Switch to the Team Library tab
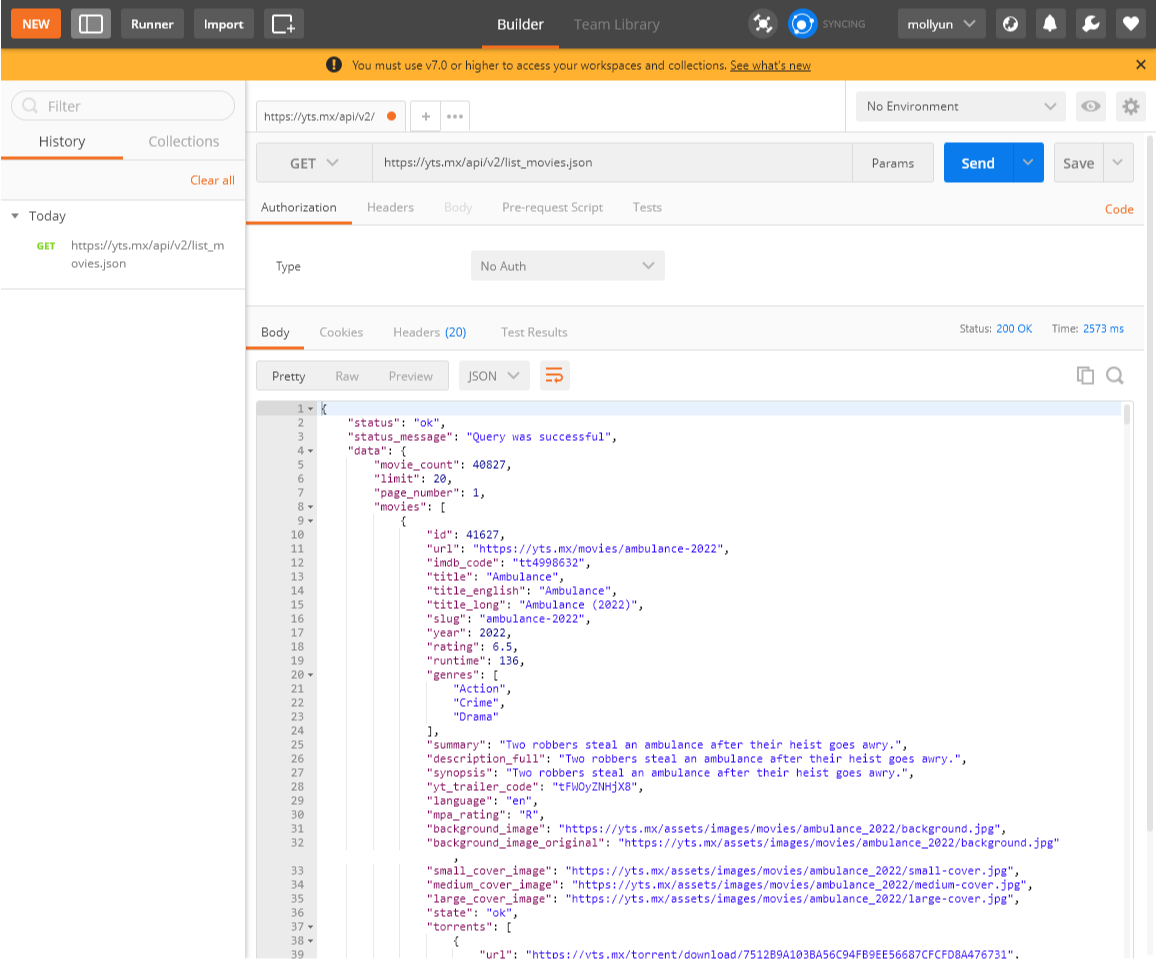Viewport: 1157px width, 959px height. [x=617, y=24]
